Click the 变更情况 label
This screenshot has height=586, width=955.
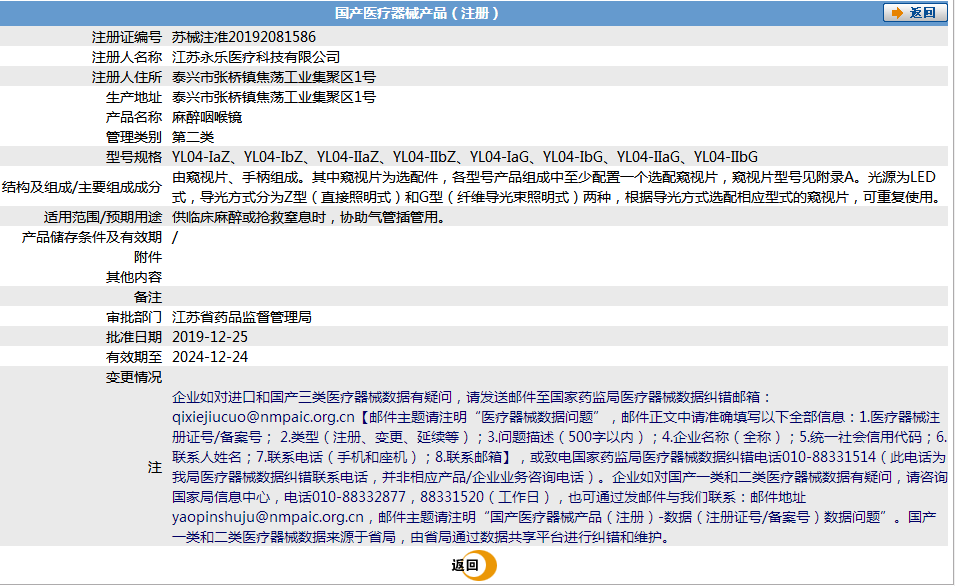tap(134, 377)
